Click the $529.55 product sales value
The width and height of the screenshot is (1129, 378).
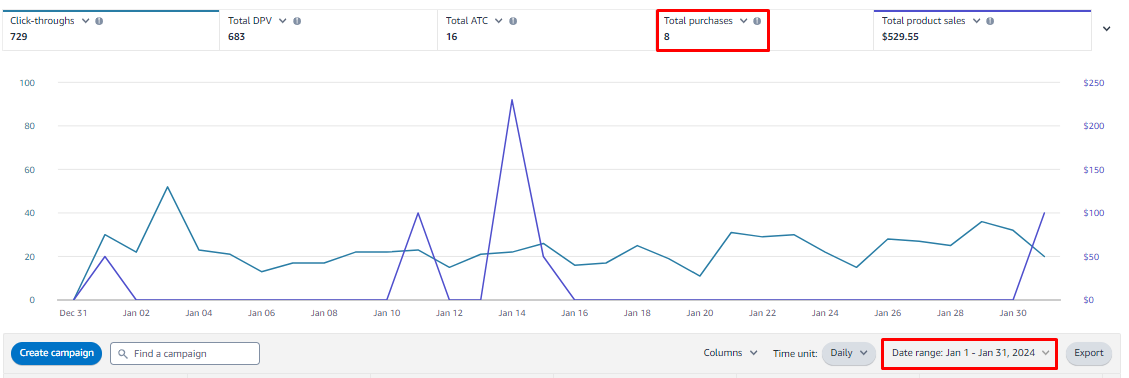coord(900,37)
